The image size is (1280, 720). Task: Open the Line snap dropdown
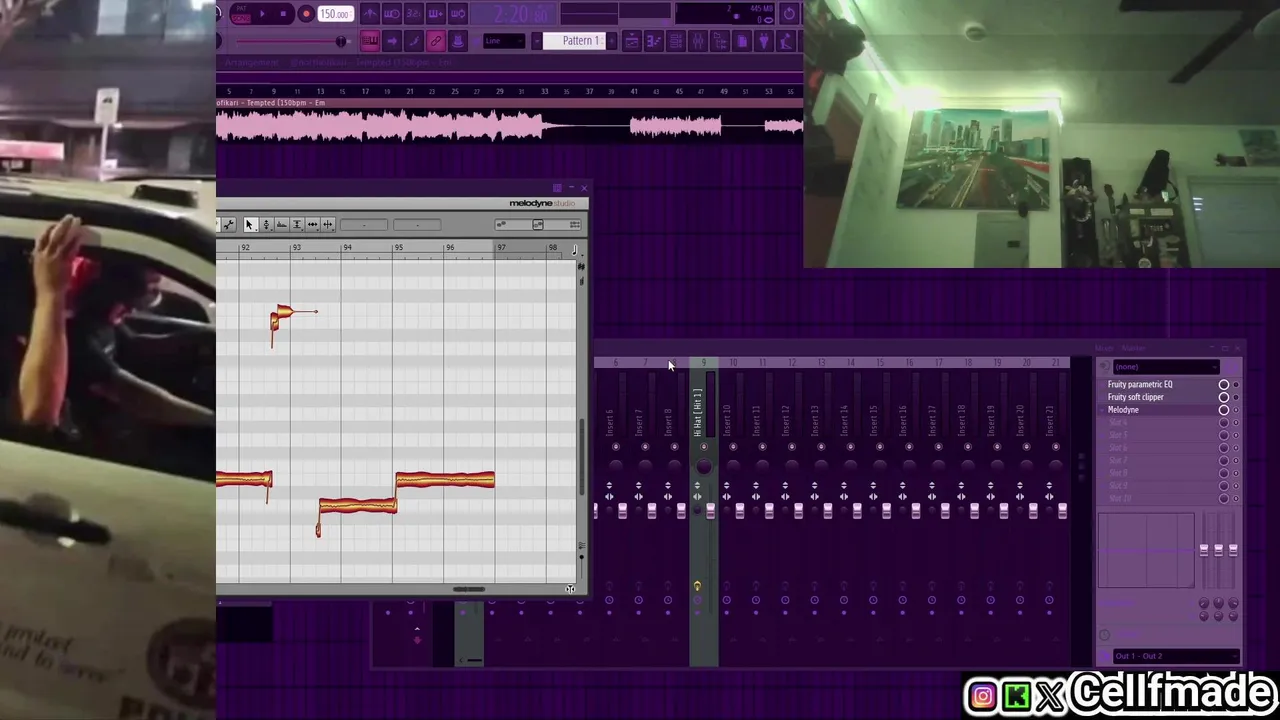pos(504,41)
